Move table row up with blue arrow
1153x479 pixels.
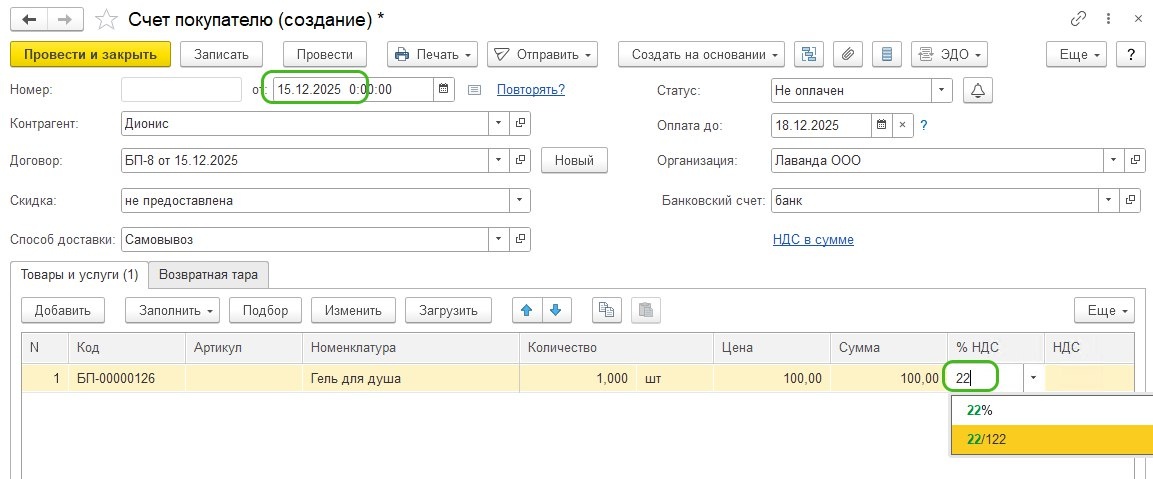tap(526, 311)
